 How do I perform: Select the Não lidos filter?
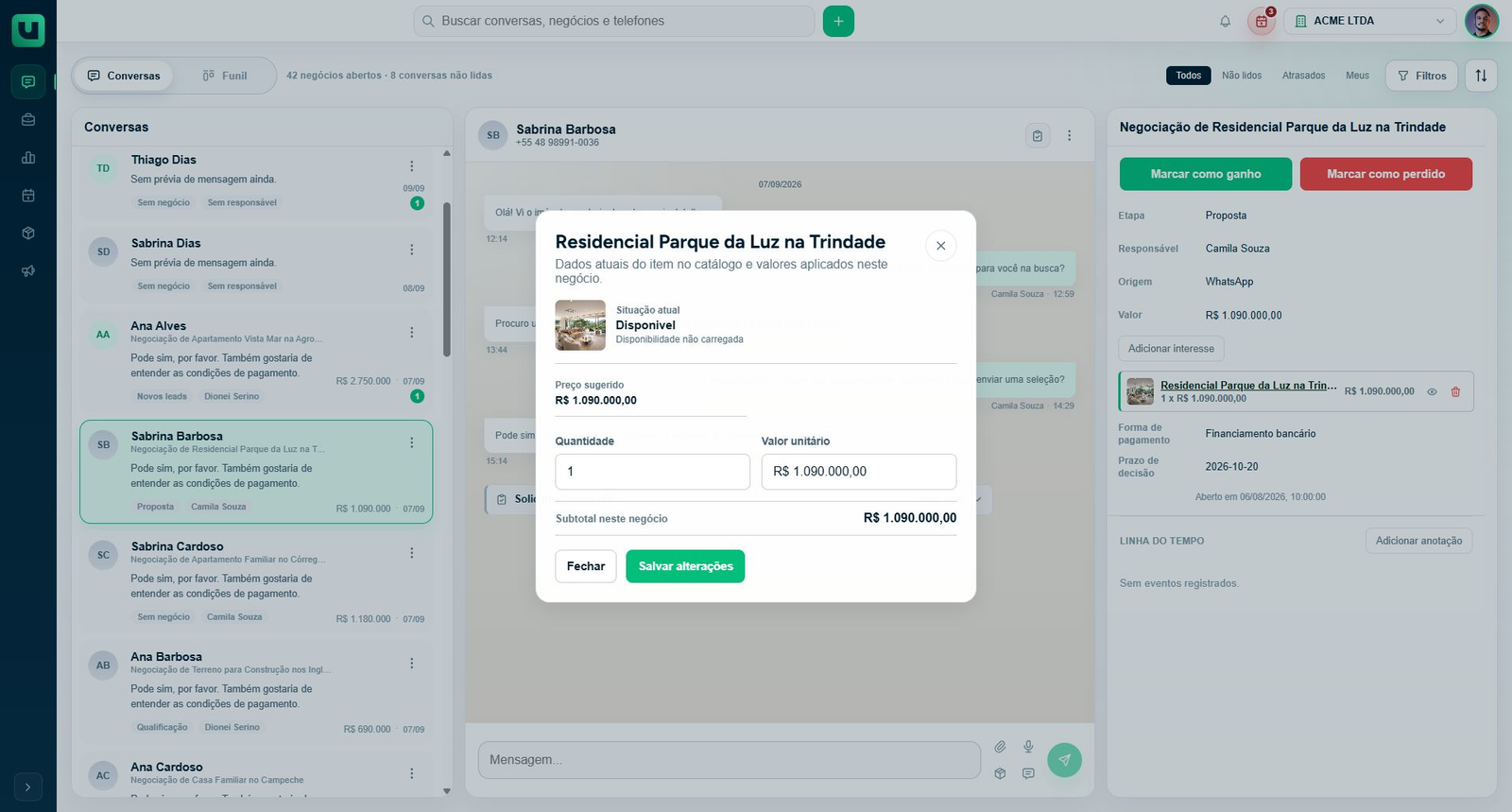pyautogui.click(x=1242, y=76)
